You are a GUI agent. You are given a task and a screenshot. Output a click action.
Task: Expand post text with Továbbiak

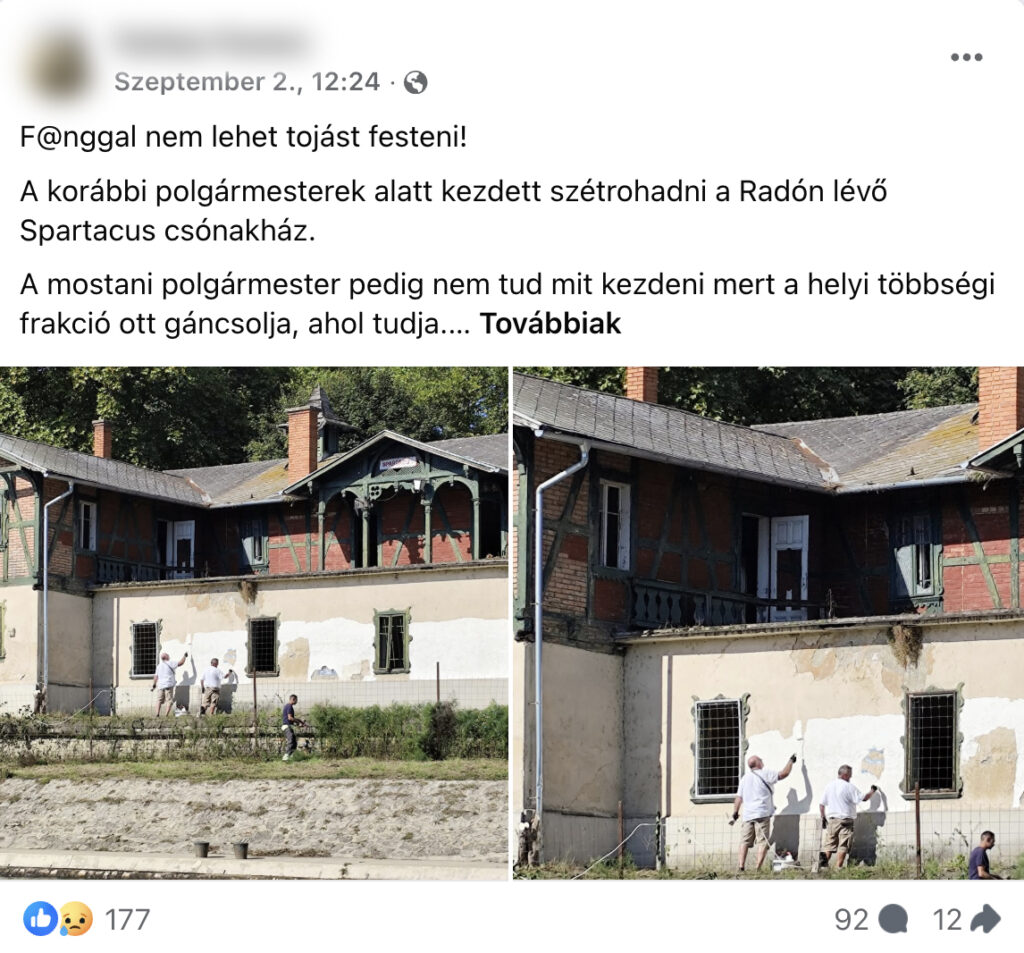tap(550, 323)
